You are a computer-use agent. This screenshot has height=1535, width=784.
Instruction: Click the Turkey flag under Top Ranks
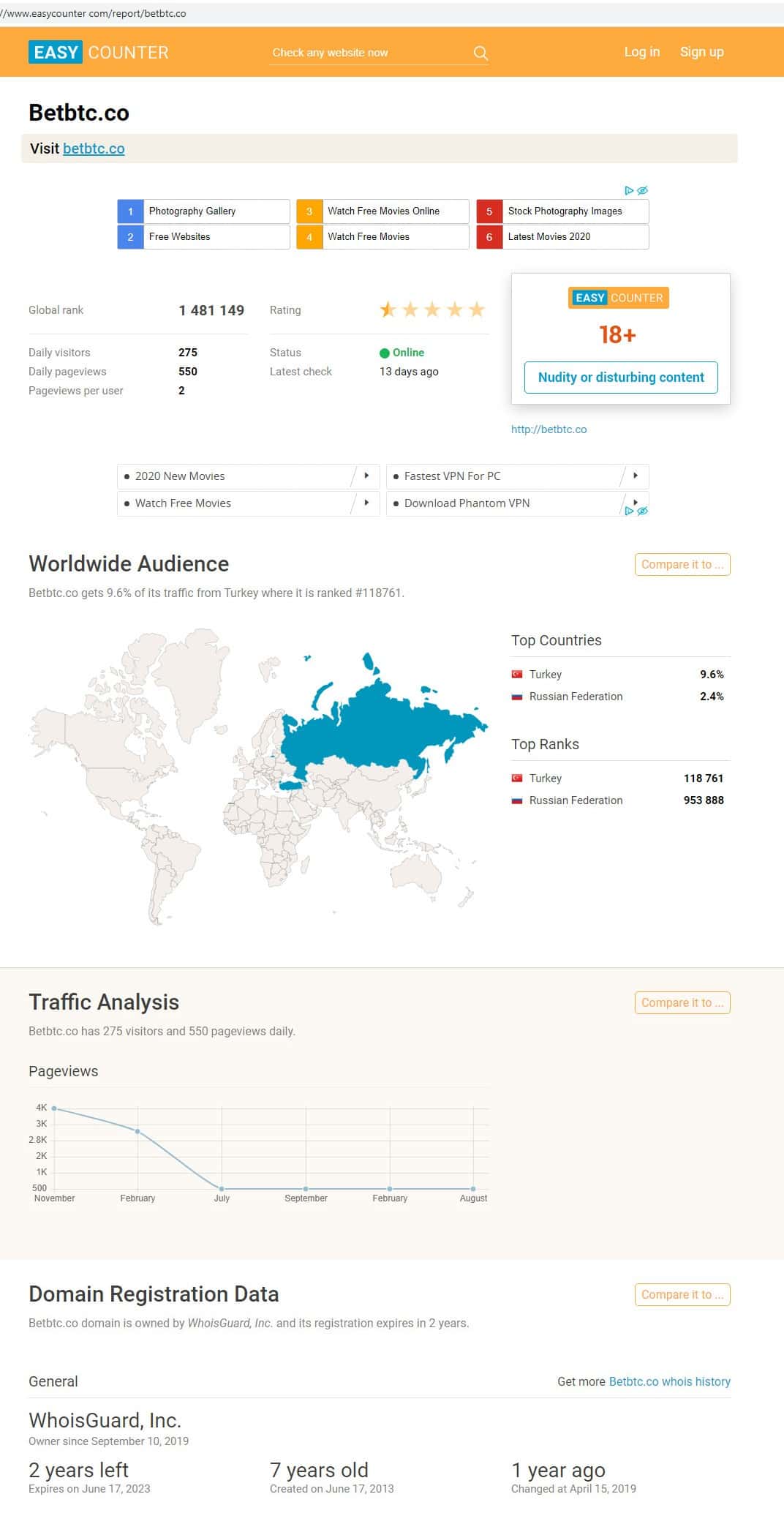(x=517, y=778)
